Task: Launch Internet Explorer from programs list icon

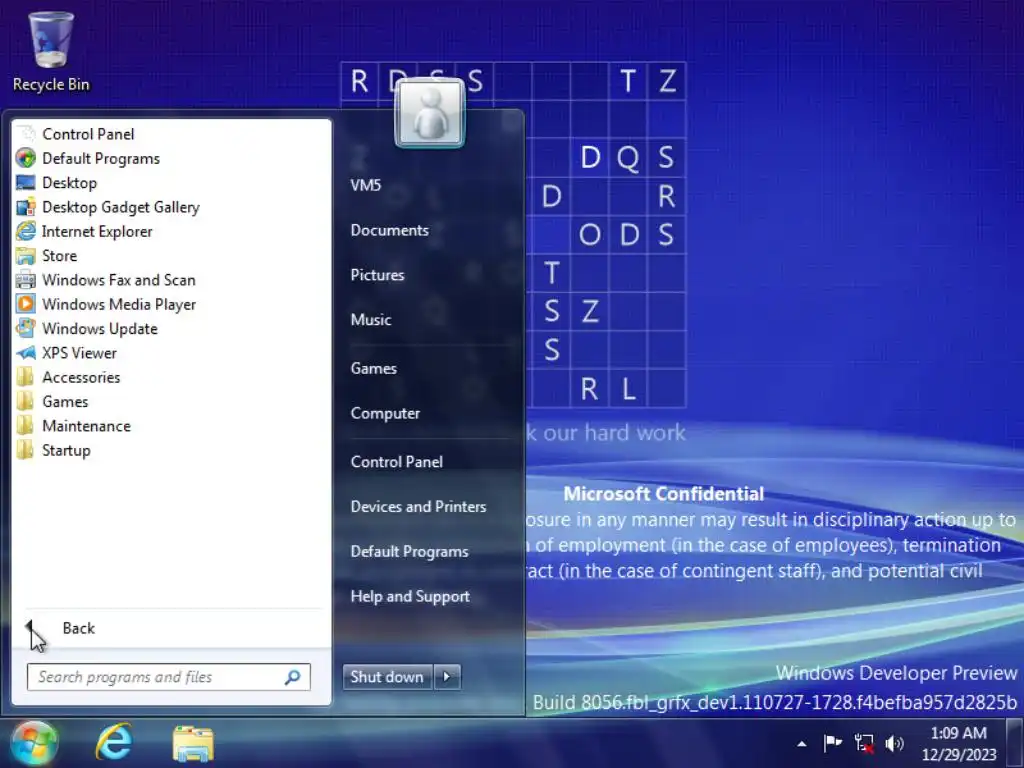Action: pos(25,231)
